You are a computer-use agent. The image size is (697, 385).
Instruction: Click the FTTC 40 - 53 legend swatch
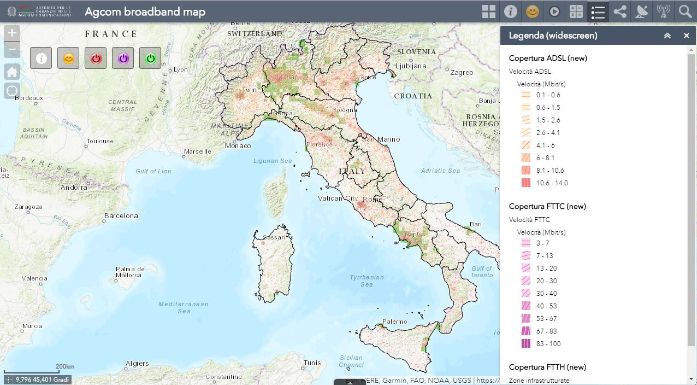pyautogui.click(x=526, y=306)
